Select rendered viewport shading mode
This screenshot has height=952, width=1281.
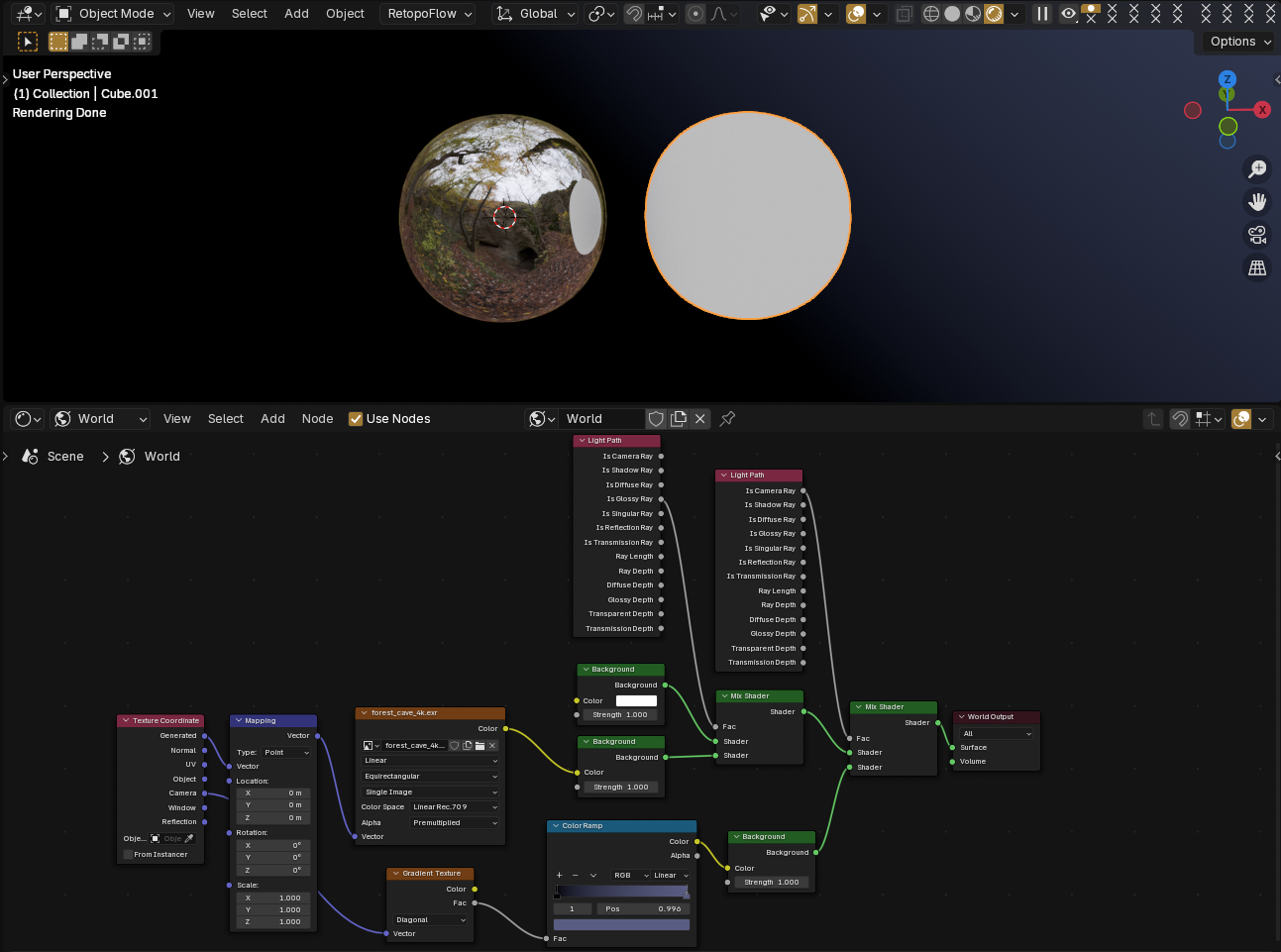994,14
